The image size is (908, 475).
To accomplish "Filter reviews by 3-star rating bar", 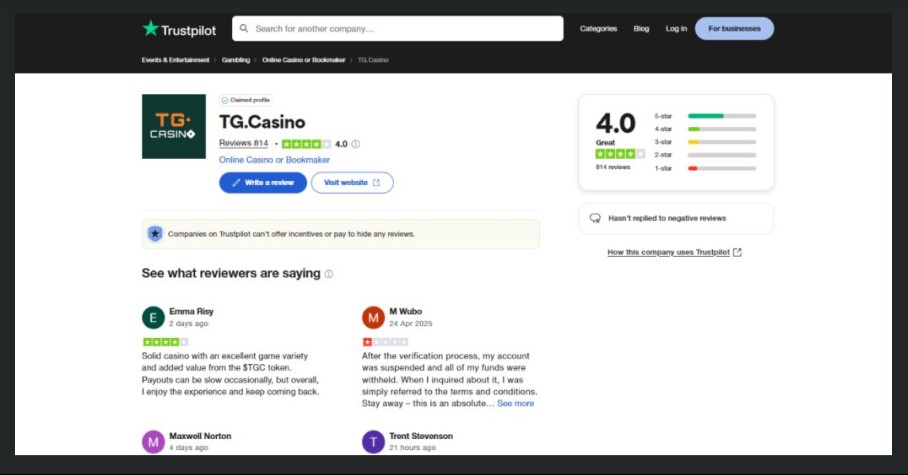I will (x=721, y=142).
